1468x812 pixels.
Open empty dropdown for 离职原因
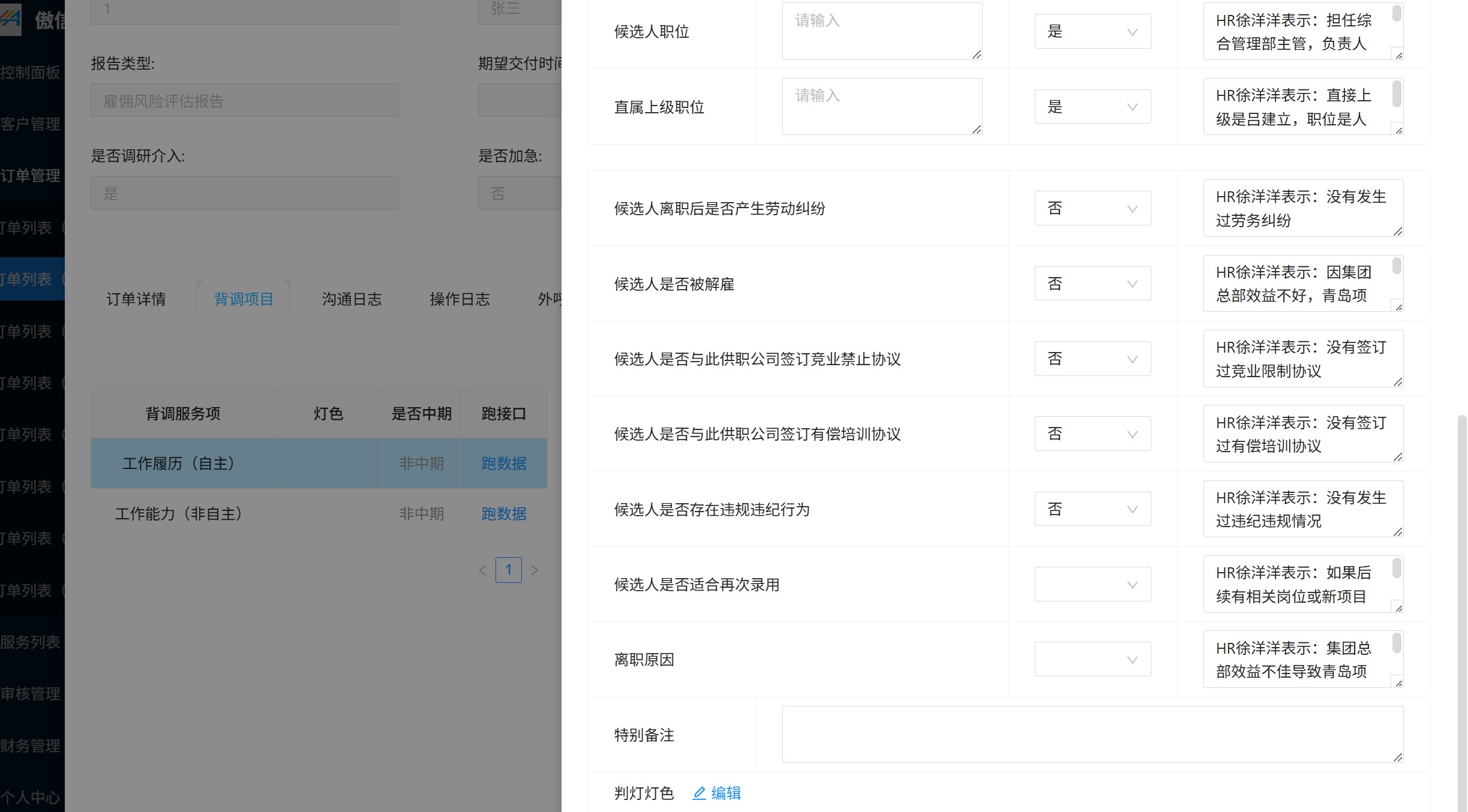(x=1092, y=659)
